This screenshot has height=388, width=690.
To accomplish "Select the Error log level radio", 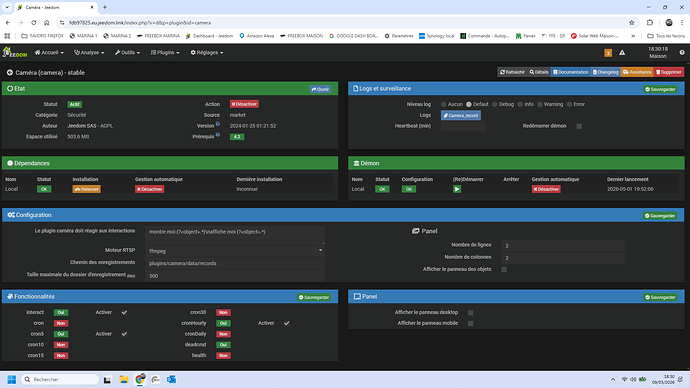I will pos(569,104).
